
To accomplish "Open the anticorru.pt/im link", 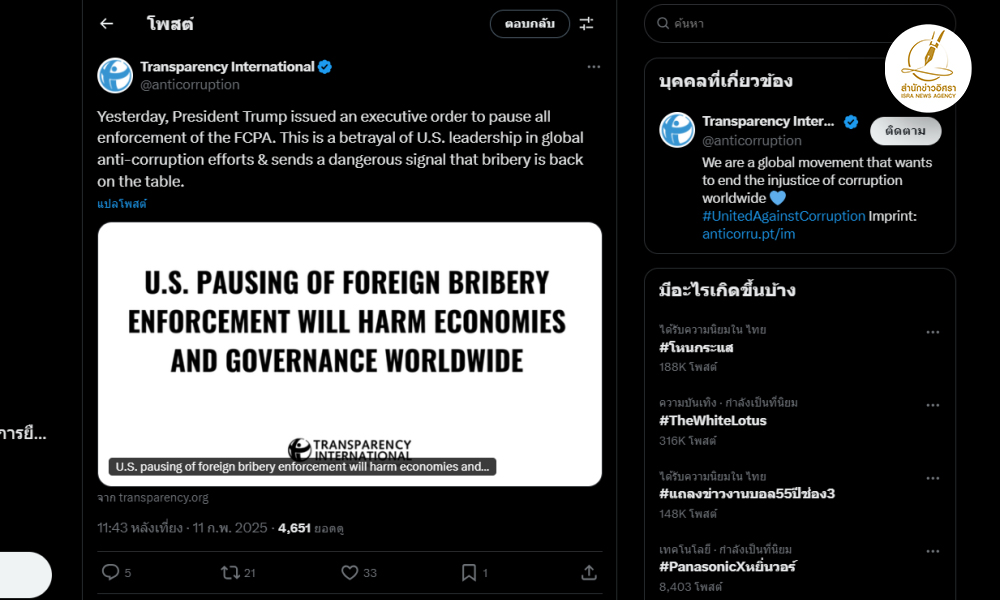I will (x=749, y=234).
